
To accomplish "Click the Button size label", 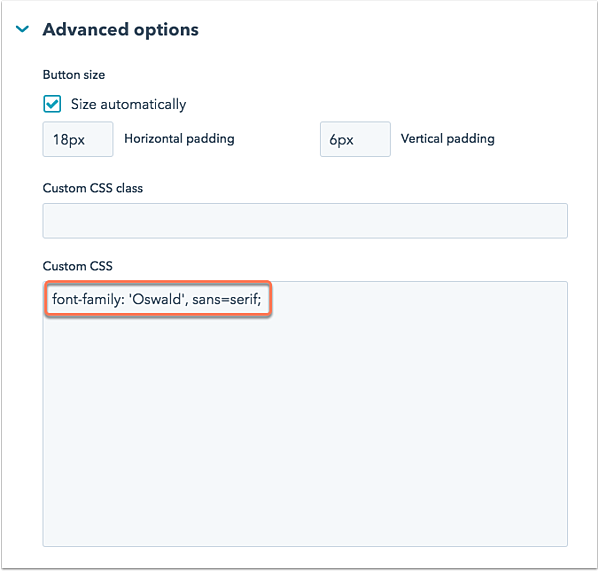I will (x=74, y=75).
